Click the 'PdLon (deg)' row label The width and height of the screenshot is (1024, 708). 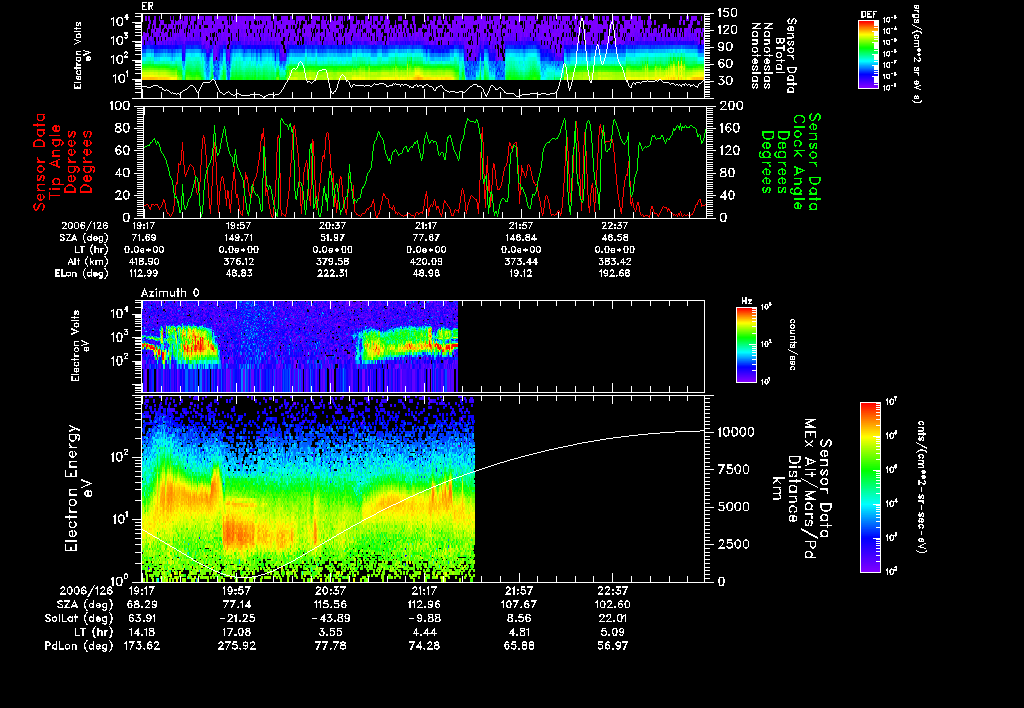[79, 646]
